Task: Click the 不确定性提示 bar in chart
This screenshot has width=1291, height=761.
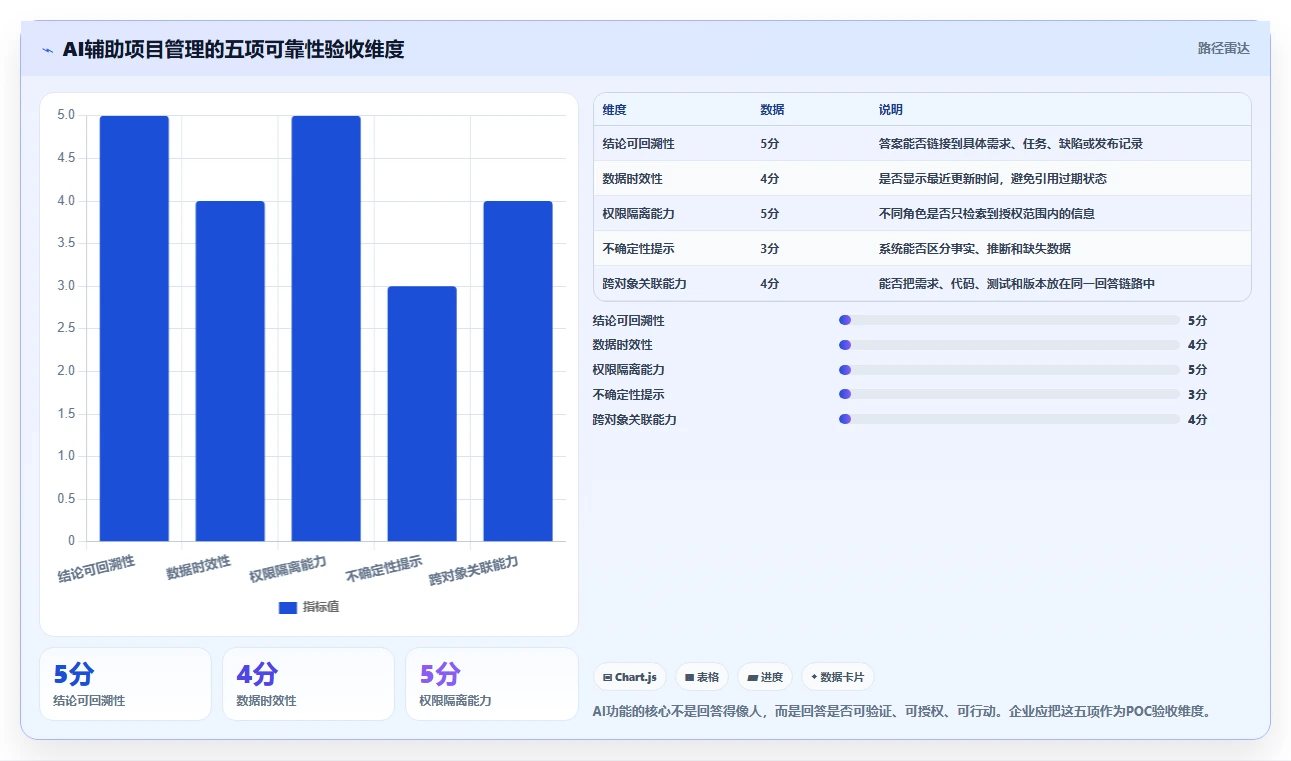Action: click(x=422, y=414)
